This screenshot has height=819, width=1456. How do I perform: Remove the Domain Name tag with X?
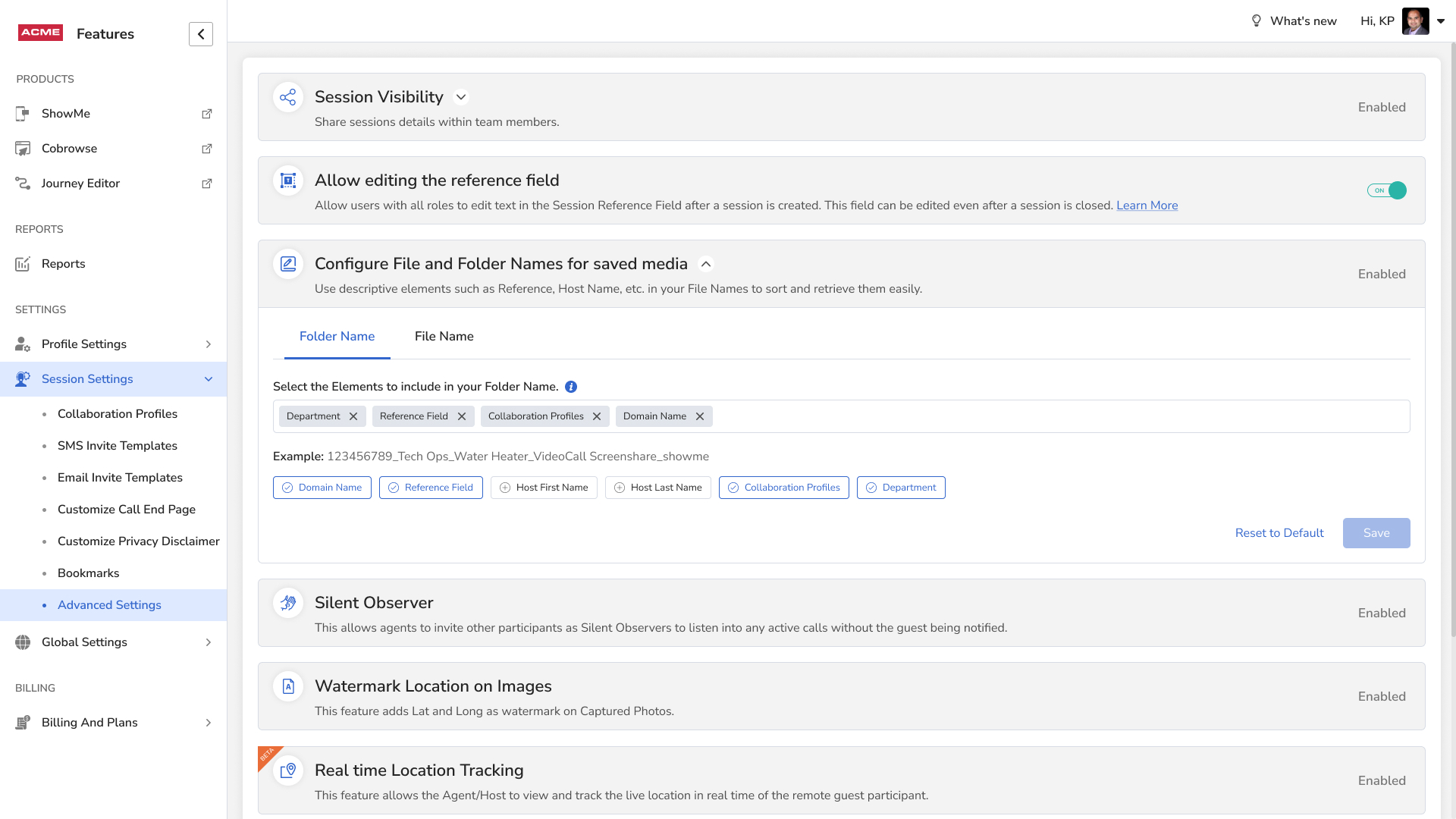click(x=700, y=416)
